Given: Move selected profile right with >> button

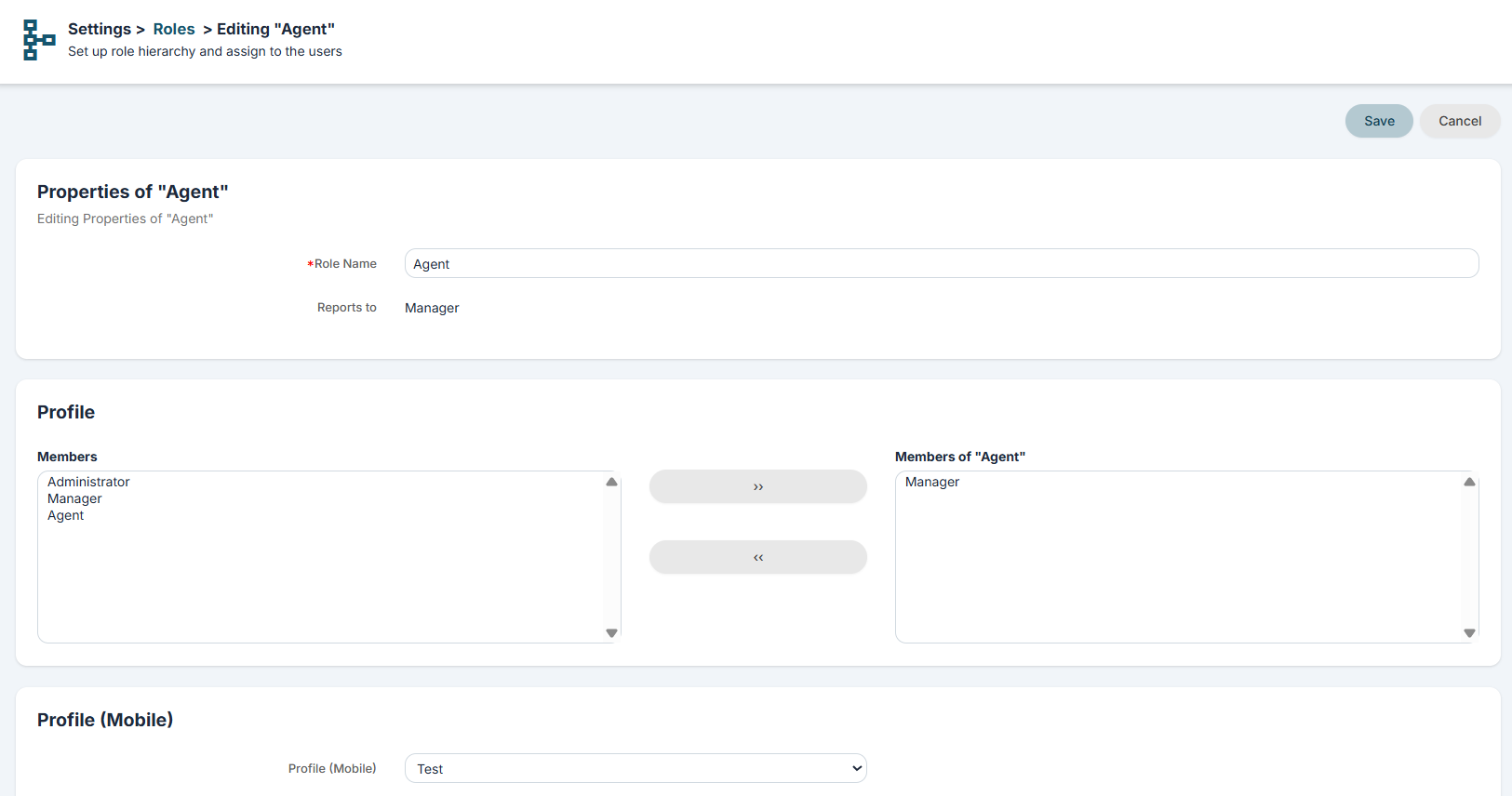Looking at the screenshot, I should click(758, 486).
